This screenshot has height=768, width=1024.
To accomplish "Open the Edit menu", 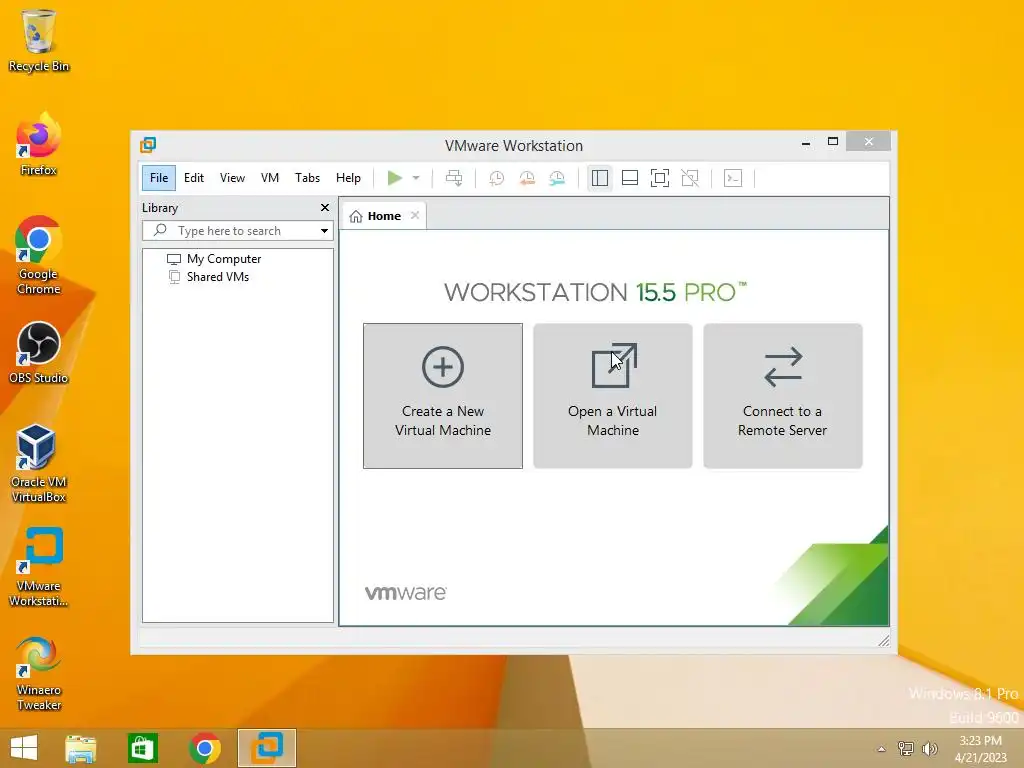I will coord(194,178).
